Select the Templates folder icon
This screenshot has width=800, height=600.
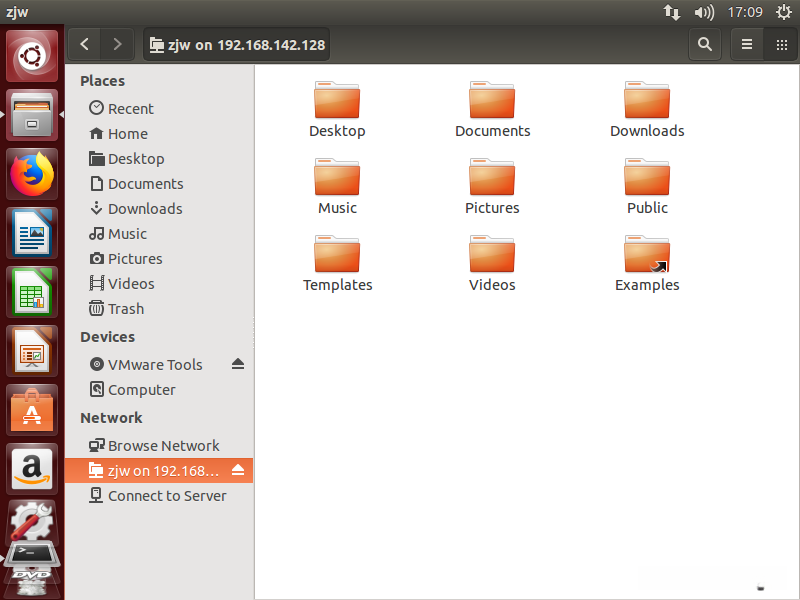pyautogui.click(x=337, y=254)
